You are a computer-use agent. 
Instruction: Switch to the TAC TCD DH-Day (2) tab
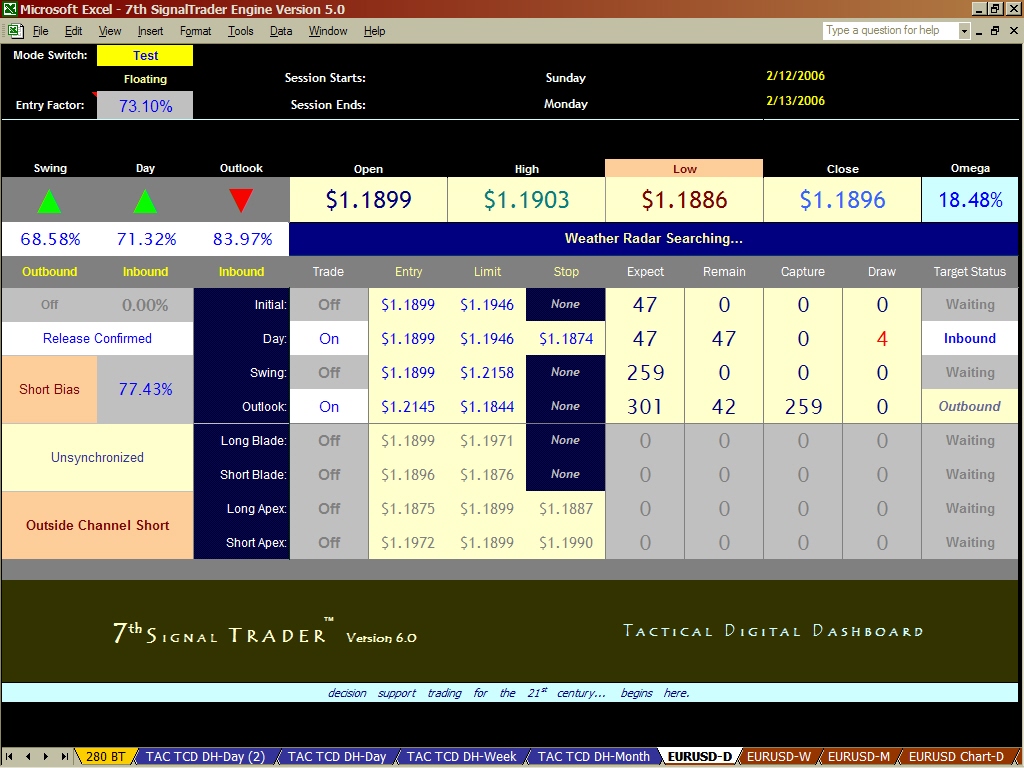(205, 756)
